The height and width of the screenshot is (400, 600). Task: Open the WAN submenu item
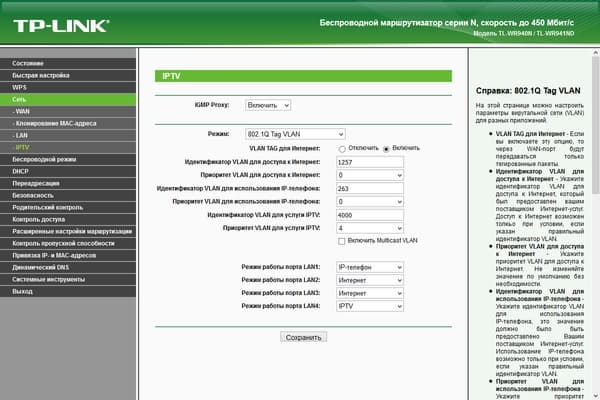point(68,111)
